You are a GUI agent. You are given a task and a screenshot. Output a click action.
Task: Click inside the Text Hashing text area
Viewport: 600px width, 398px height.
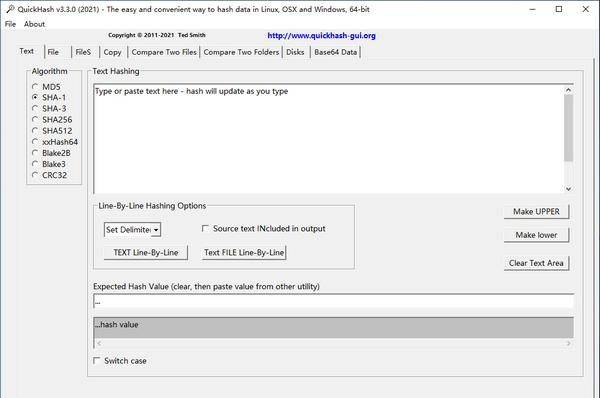(328, 139)
